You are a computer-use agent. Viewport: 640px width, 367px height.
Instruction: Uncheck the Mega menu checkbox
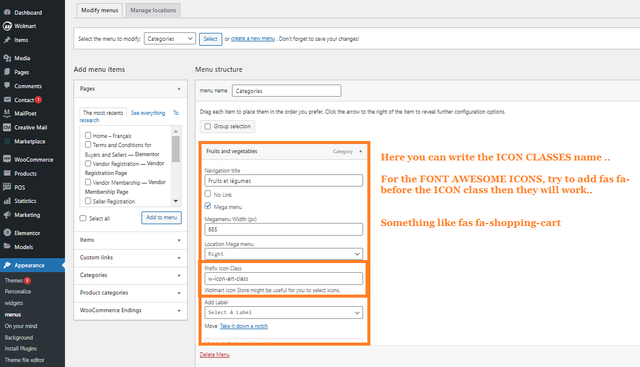[x=208, y=206]
